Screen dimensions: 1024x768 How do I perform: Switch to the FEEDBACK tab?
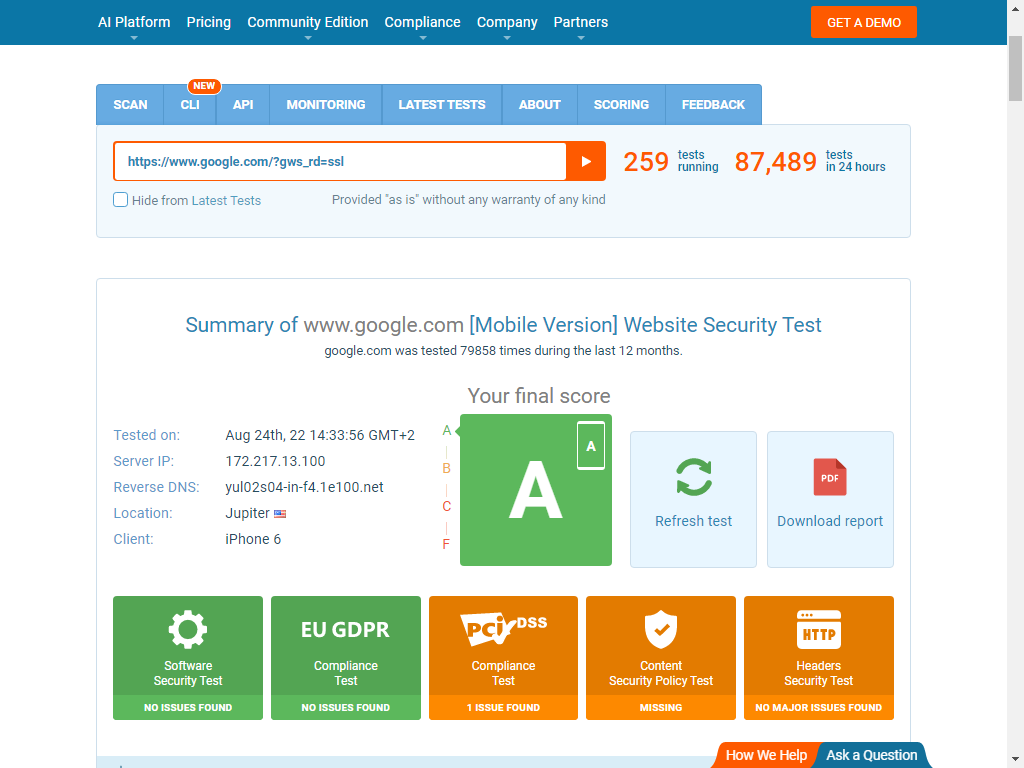tap(713, 104)
